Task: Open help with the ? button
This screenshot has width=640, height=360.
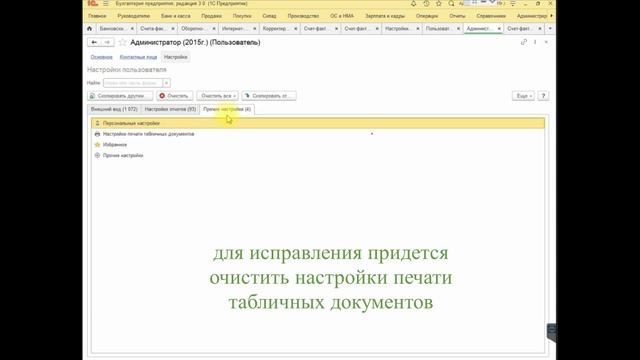Action: 543,96
